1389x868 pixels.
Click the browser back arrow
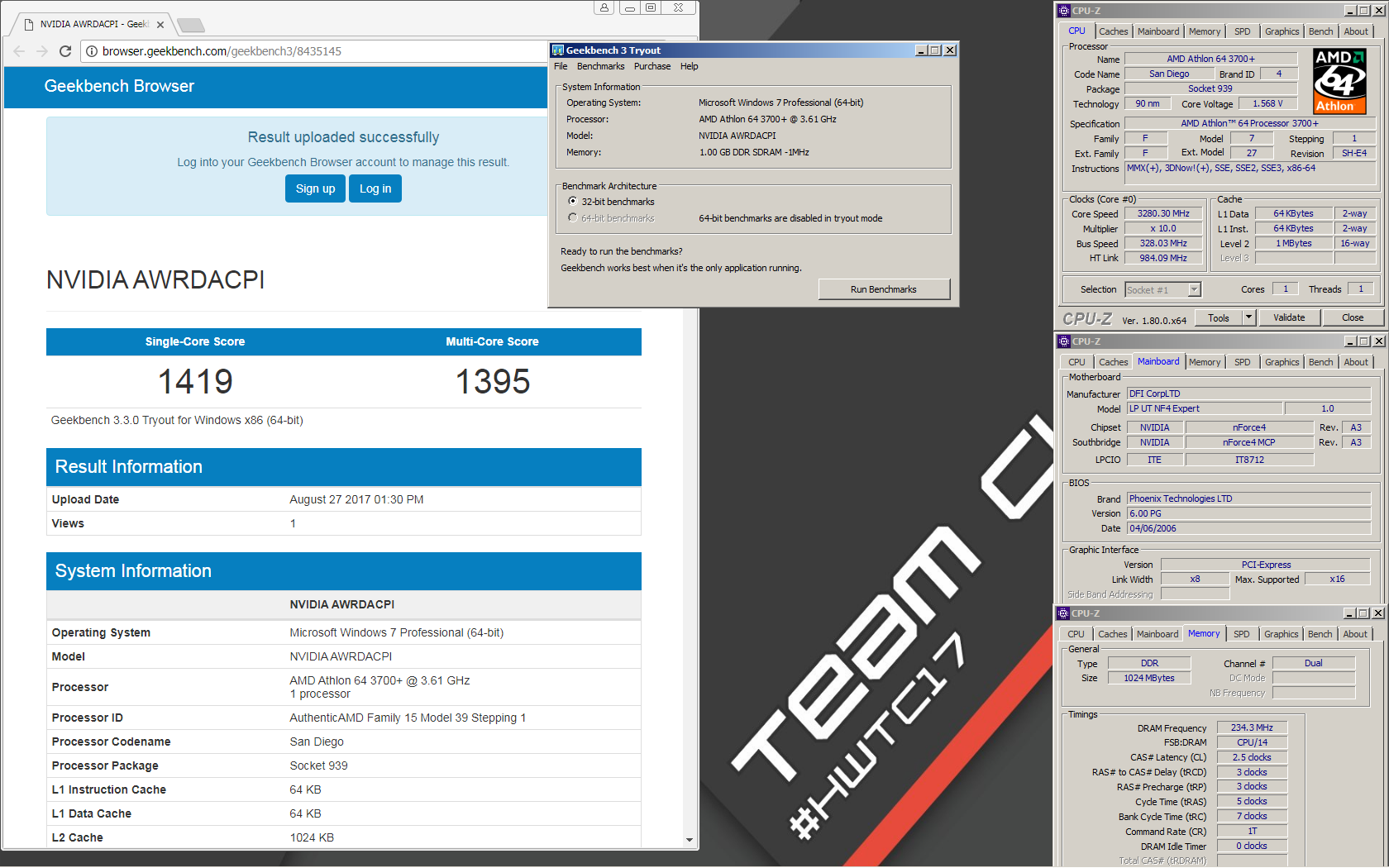(x=19, y=51)
